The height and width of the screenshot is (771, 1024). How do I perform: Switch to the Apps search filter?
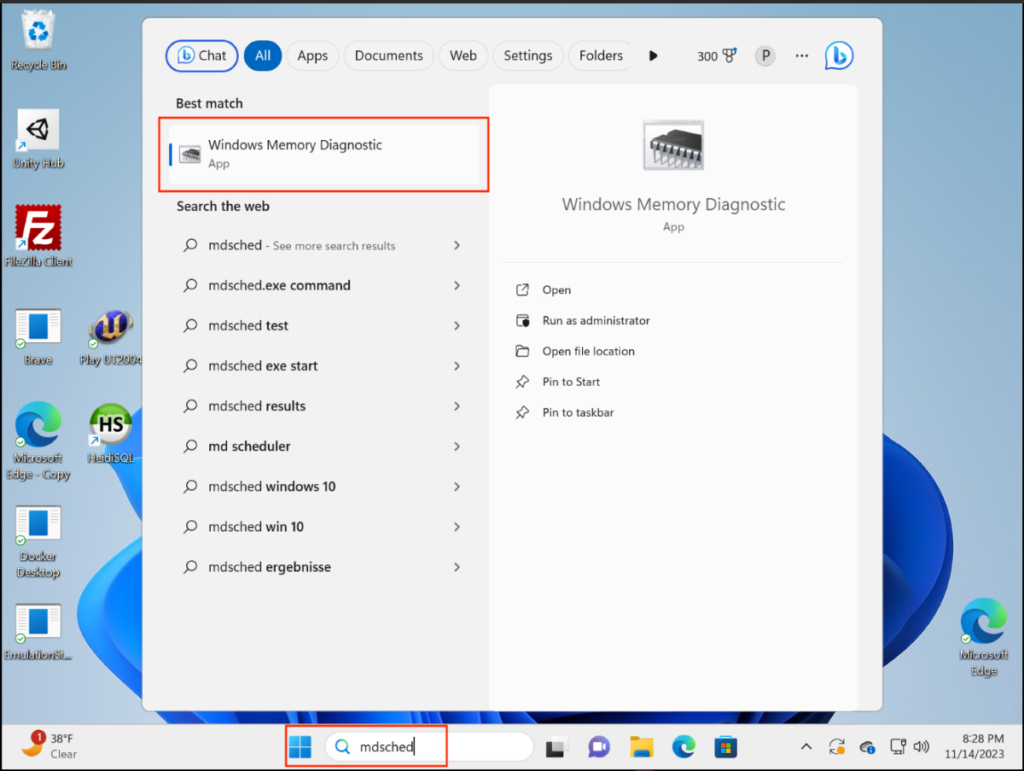click(x=312, y=55)
